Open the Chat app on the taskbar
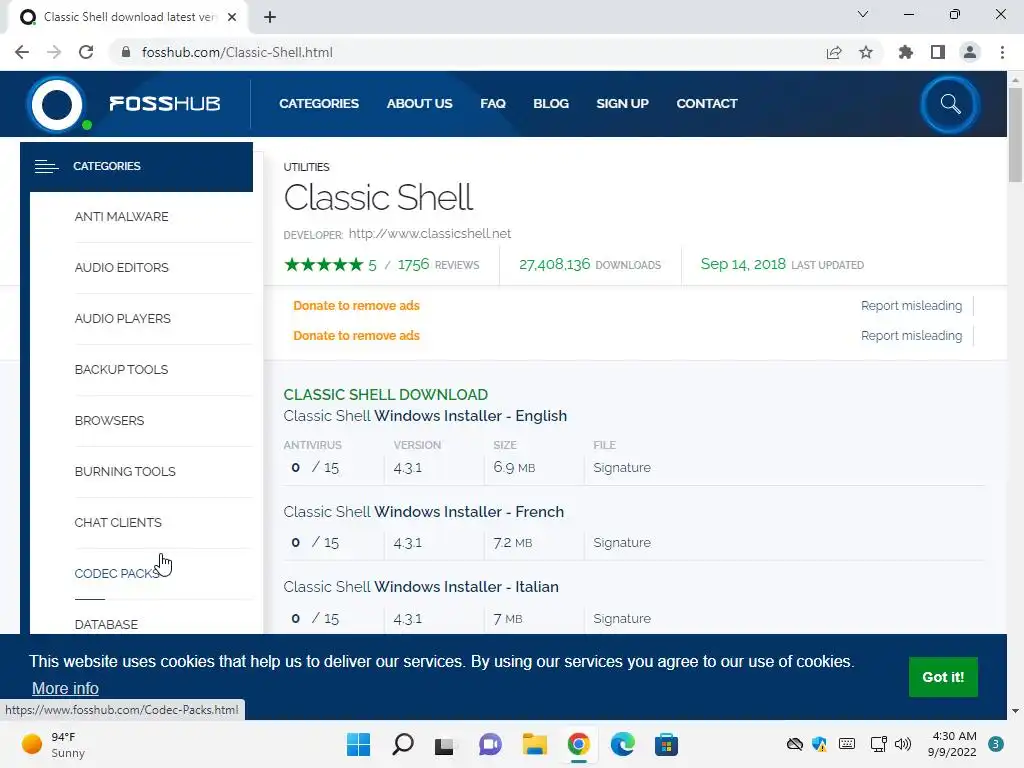 coord(490,744)
